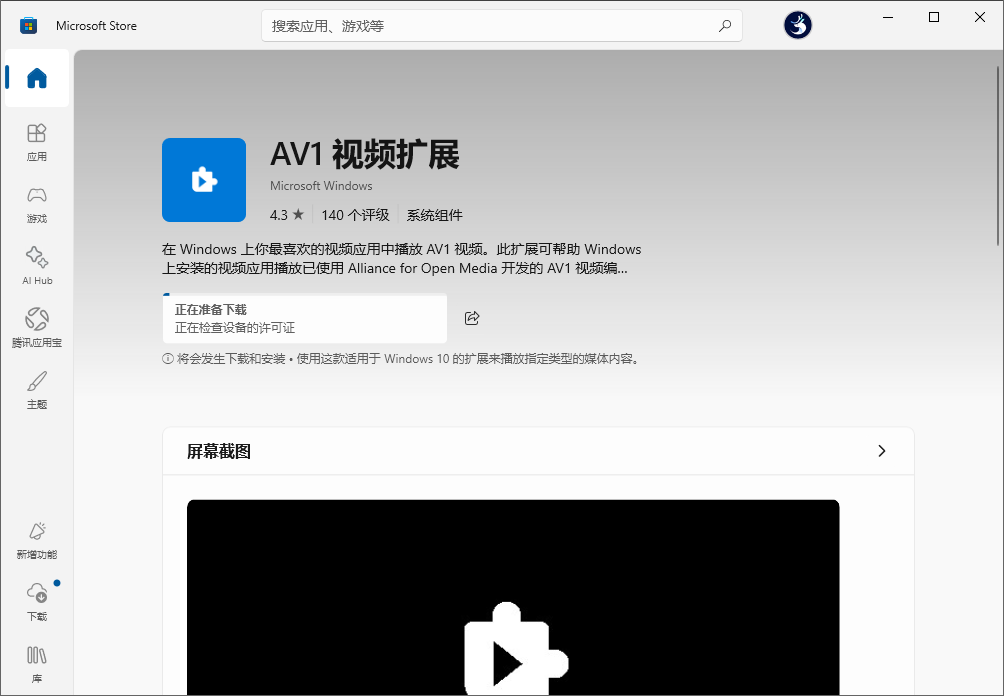Viewport: 1004px width, 696px height.
Task: Open the 应用 (Apps) section
Action: (36, 142)
